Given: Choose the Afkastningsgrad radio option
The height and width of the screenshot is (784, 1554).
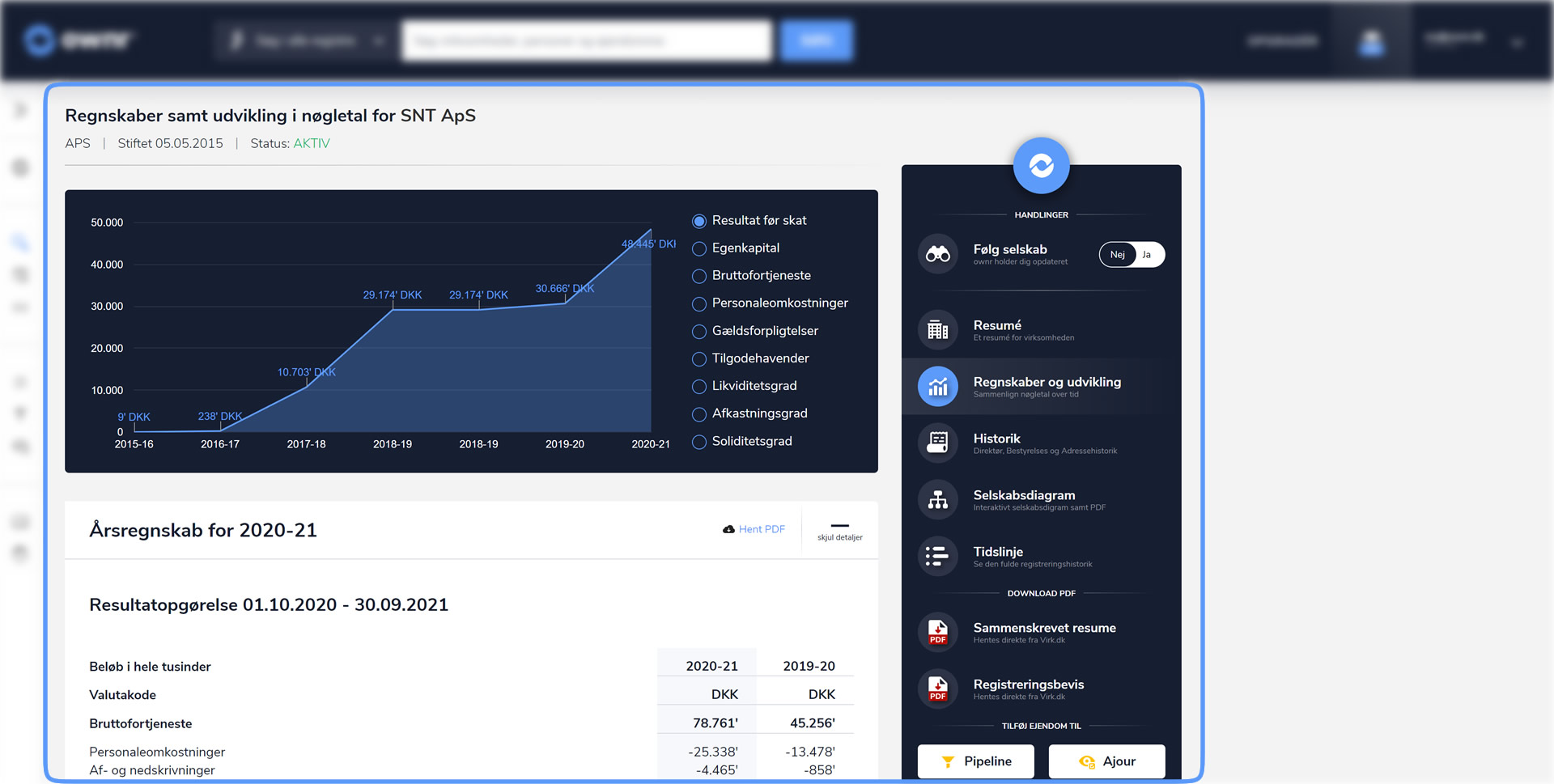Looking at the screenshot, I should [x=699, y=413].
